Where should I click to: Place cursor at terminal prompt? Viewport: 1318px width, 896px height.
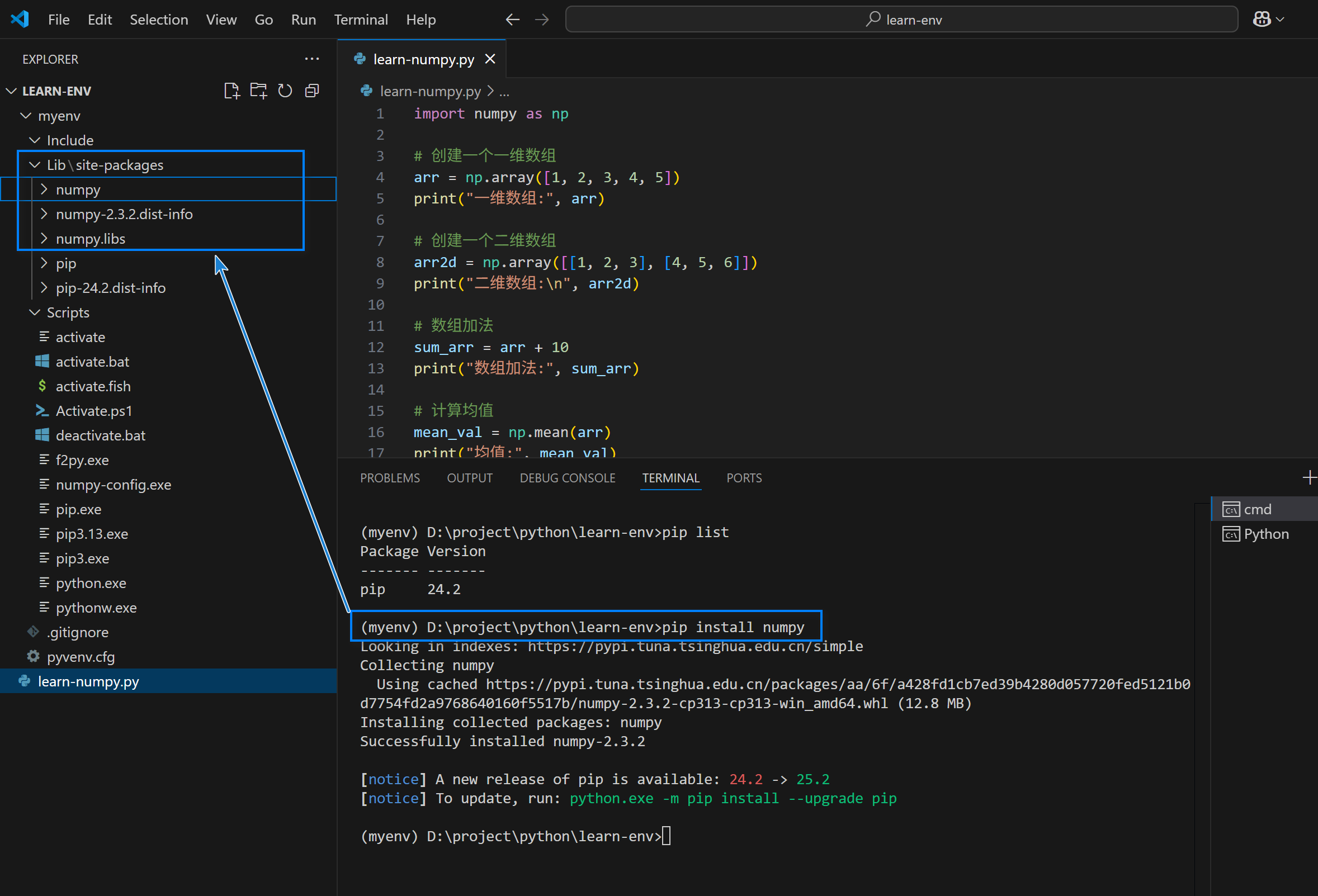click(667, 836)
